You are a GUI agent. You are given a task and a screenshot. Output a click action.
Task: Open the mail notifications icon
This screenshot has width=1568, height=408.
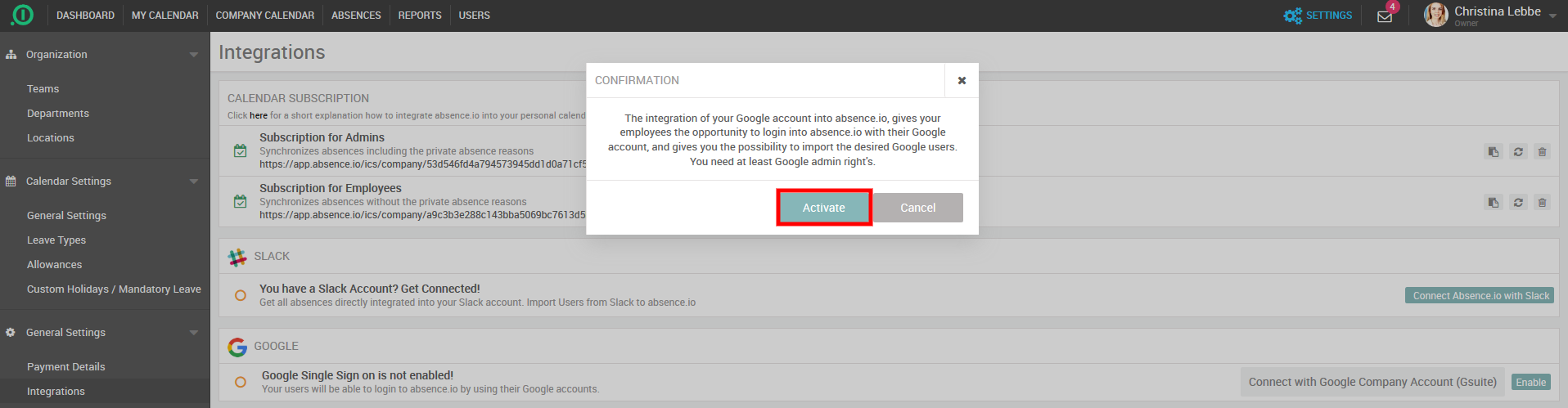tap(1385, 16)
